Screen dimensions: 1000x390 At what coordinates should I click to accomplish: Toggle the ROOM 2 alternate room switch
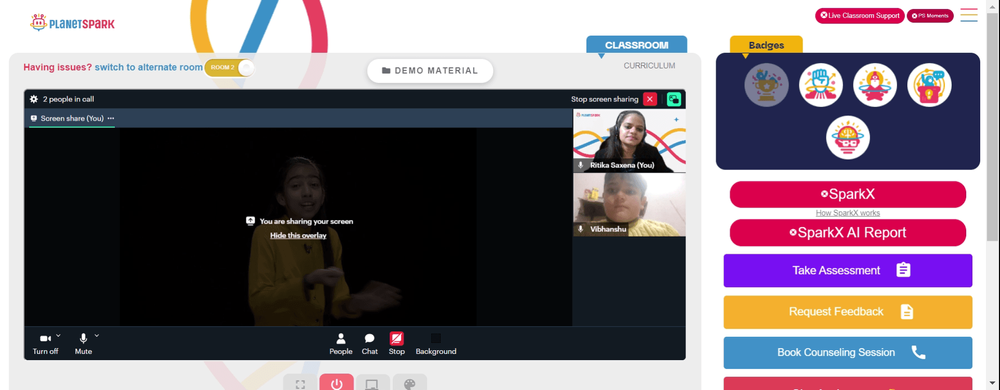tap(229, 68)
